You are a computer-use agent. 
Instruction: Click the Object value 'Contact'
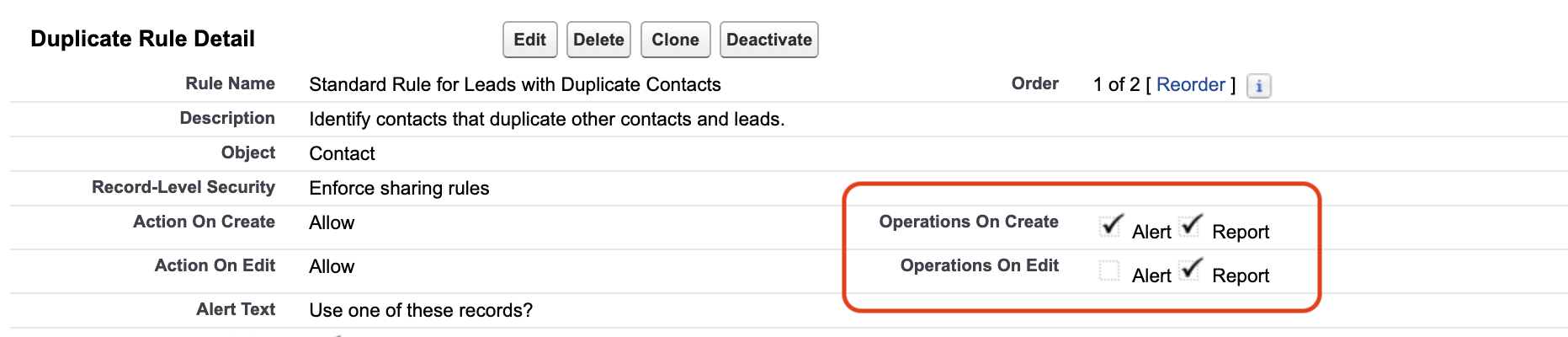(342, 153)
